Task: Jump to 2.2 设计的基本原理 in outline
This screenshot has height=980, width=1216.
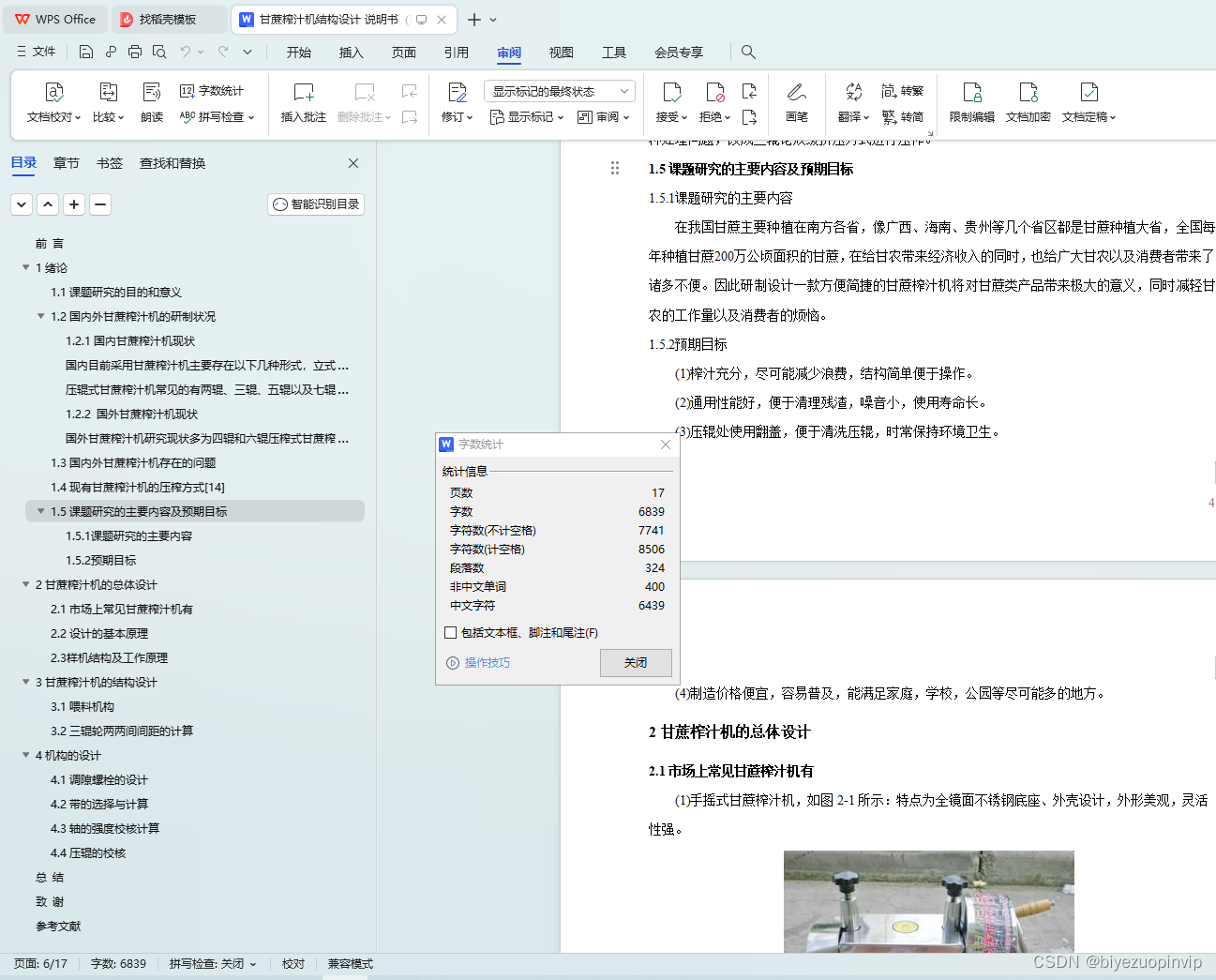Action: (x=99, y=633)
